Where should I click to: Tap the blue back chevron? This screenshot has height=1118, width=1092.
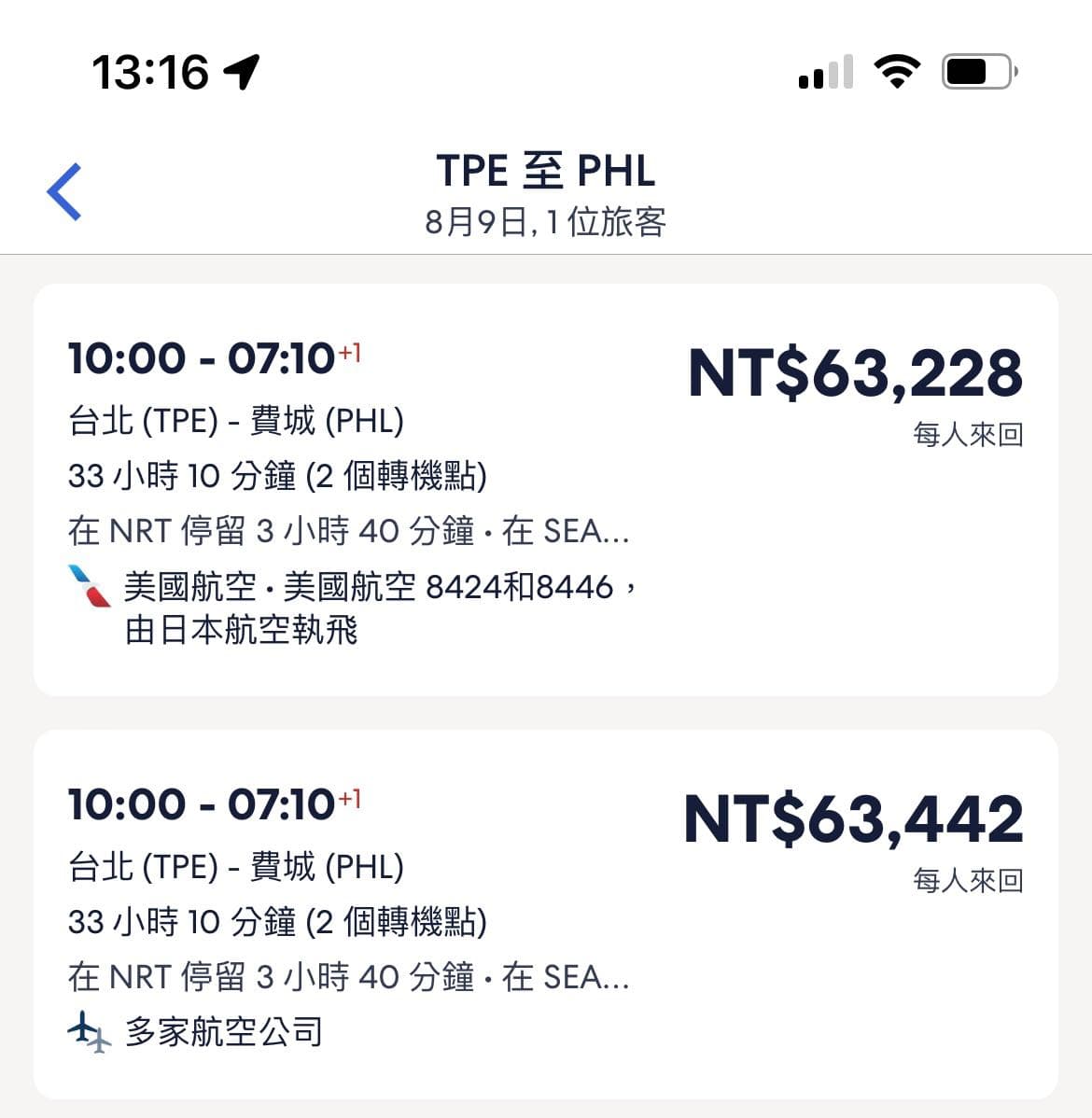[x=64, y=192]
